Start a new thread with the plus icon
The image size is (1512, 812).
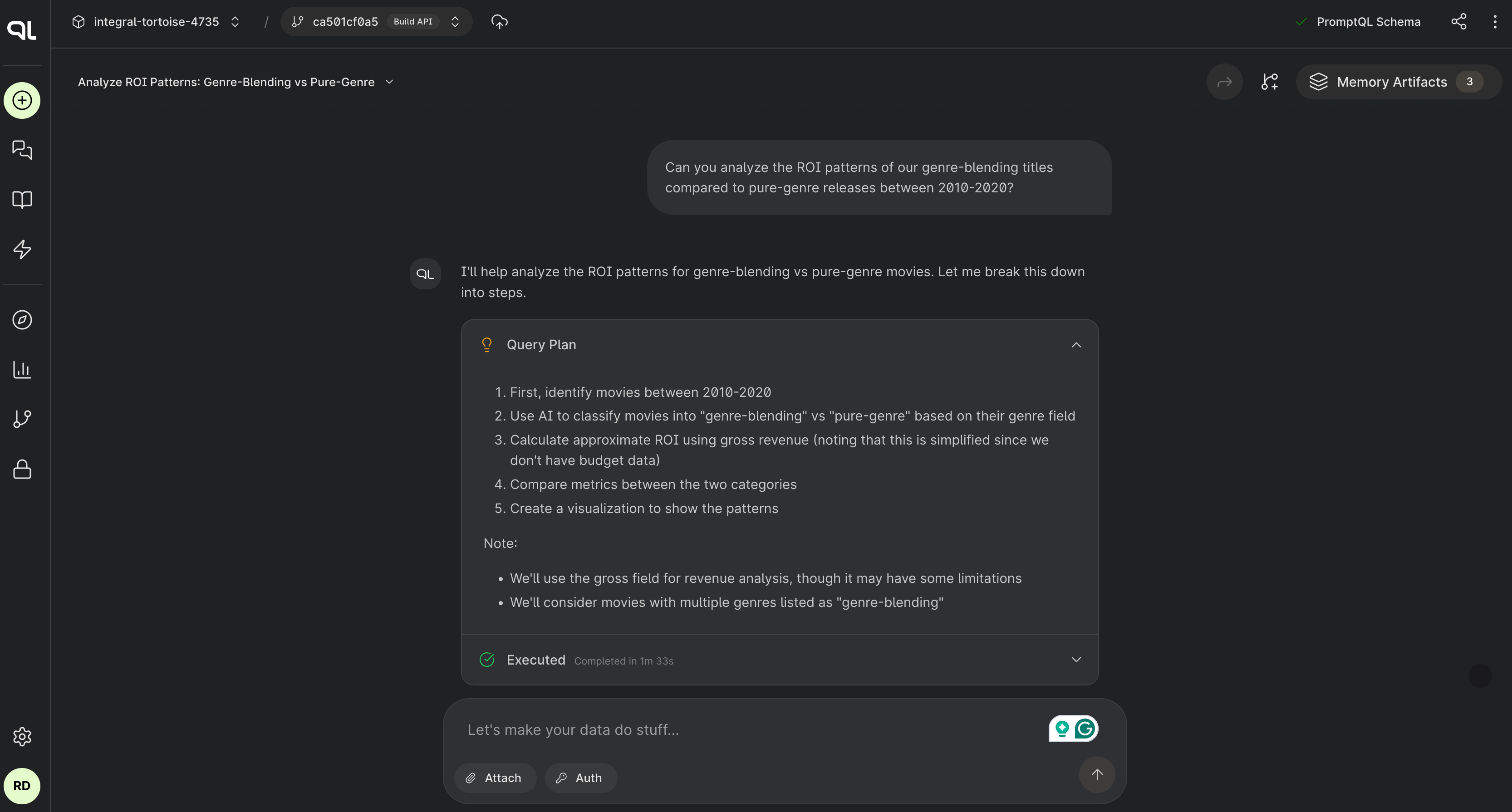tap(22, 100)
